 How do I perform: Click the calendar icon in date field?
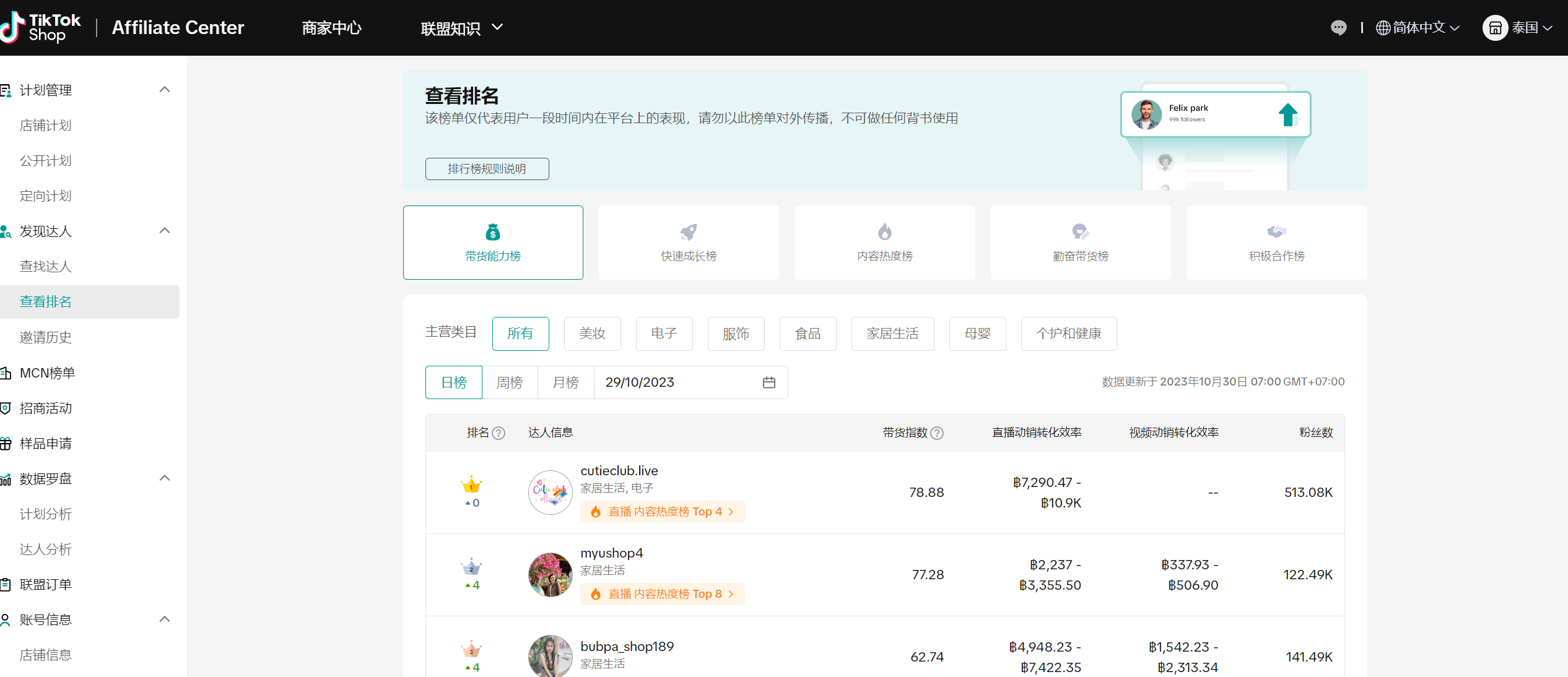769,382
